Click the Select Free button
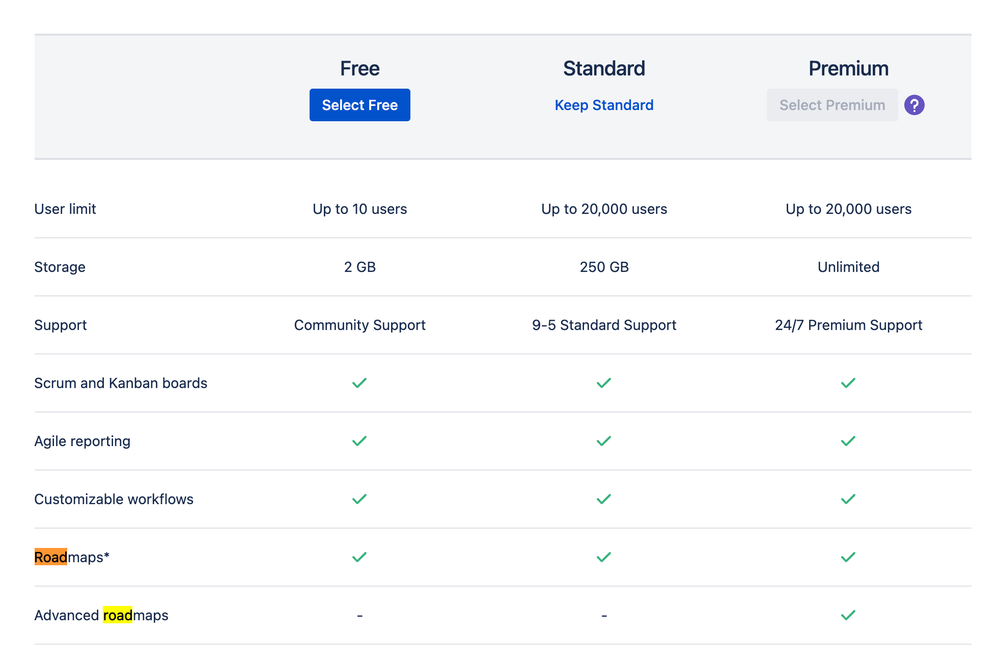This screenshot has width=999, height=660. [x=360, y=105]
